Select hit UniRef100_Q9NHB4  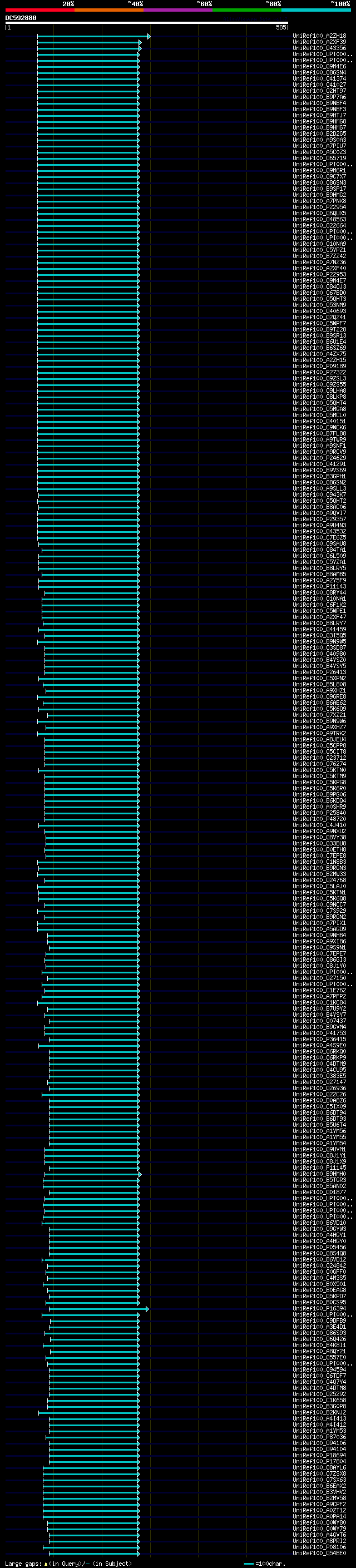[x=319, y=936]
